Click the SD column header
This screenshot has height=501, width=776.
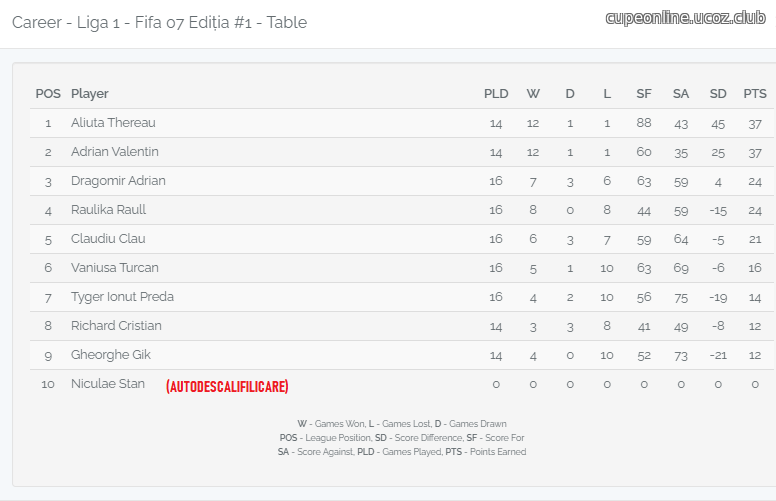click(718, 94)
